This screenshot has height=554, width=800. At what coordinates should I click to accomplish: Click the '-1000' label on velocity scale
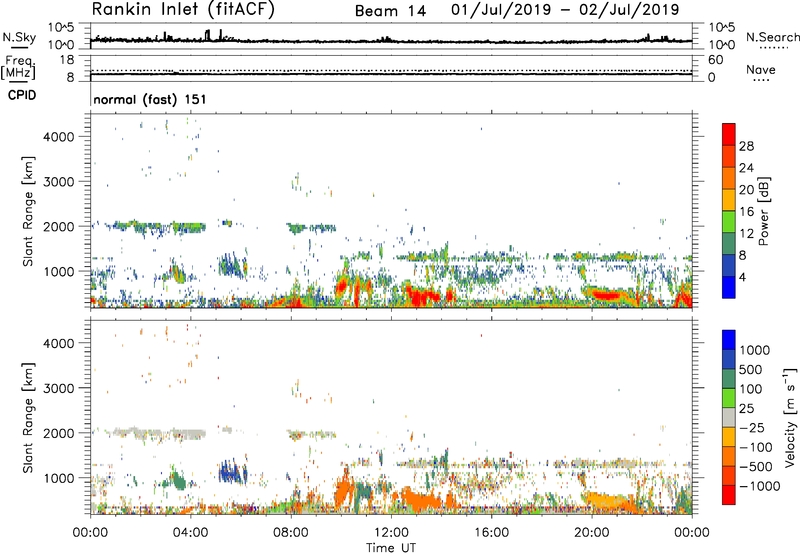[760, 486]
